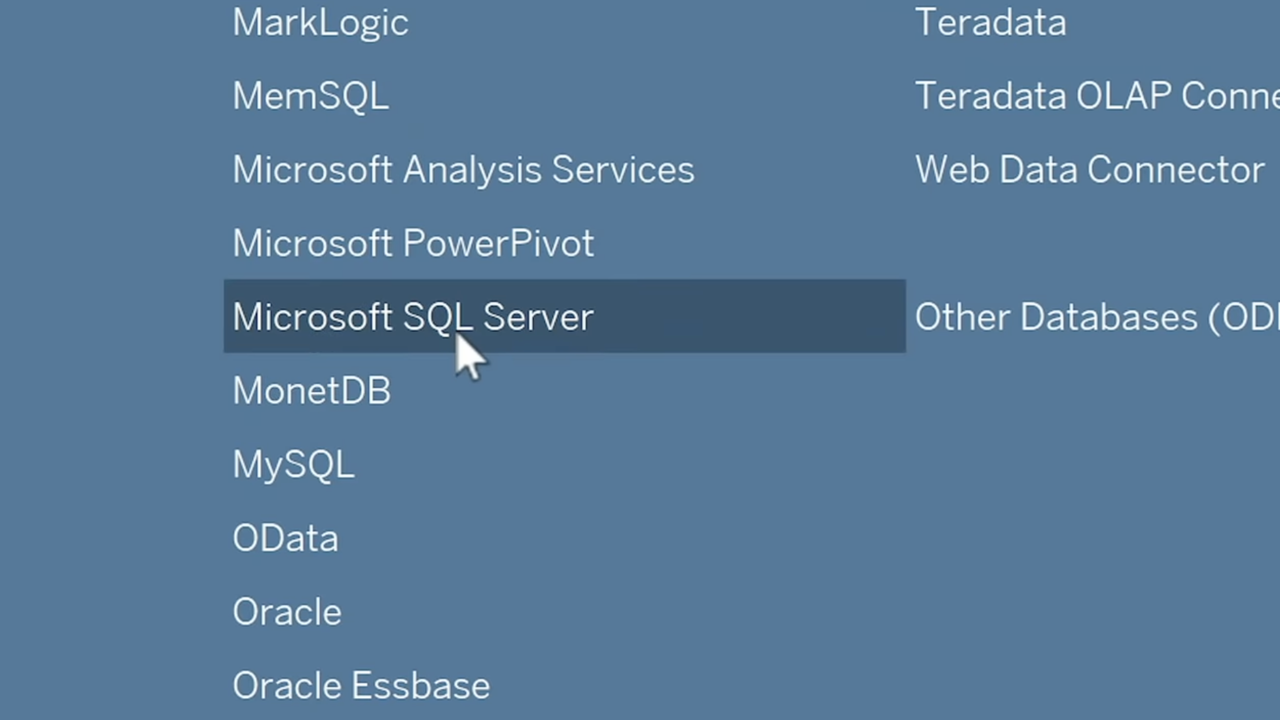Choose Microsoft PowerPivot data source
Viewport: 1280px width, 720px height.
(x=413, y=244)
